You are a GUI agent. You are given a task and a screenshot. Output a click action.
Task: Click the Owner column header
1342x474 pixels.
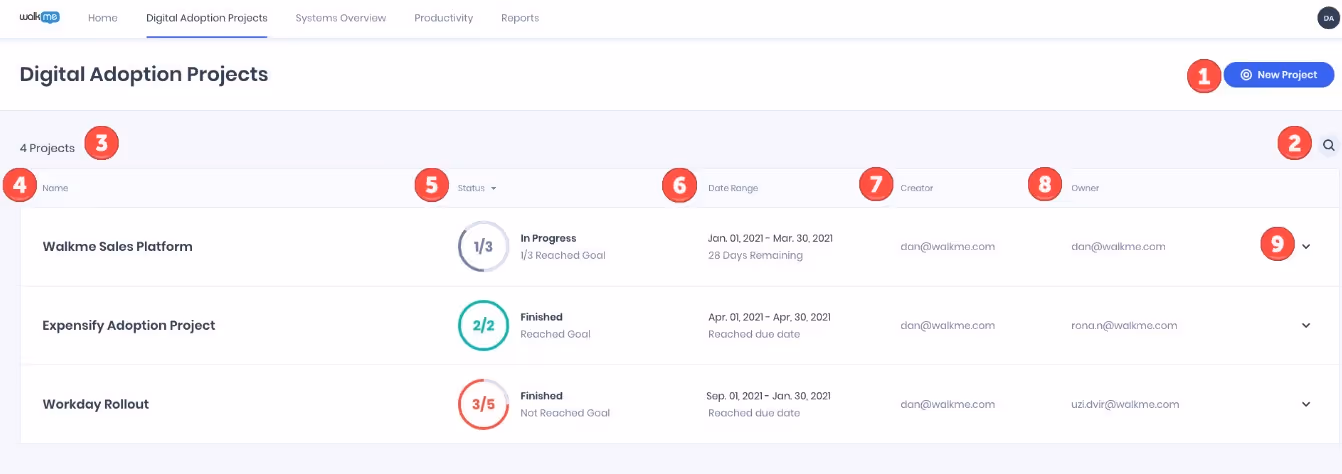point(1085,188)
